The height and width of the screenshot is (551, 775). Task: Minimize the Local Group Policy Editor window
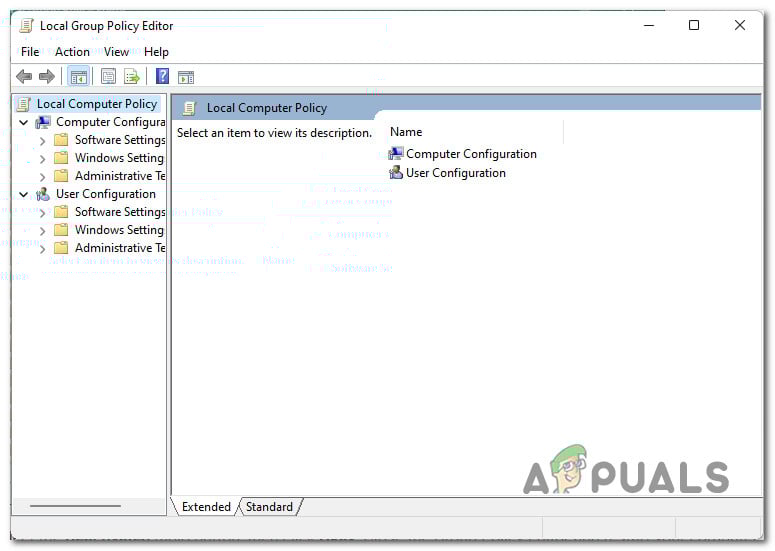(649, 25)
